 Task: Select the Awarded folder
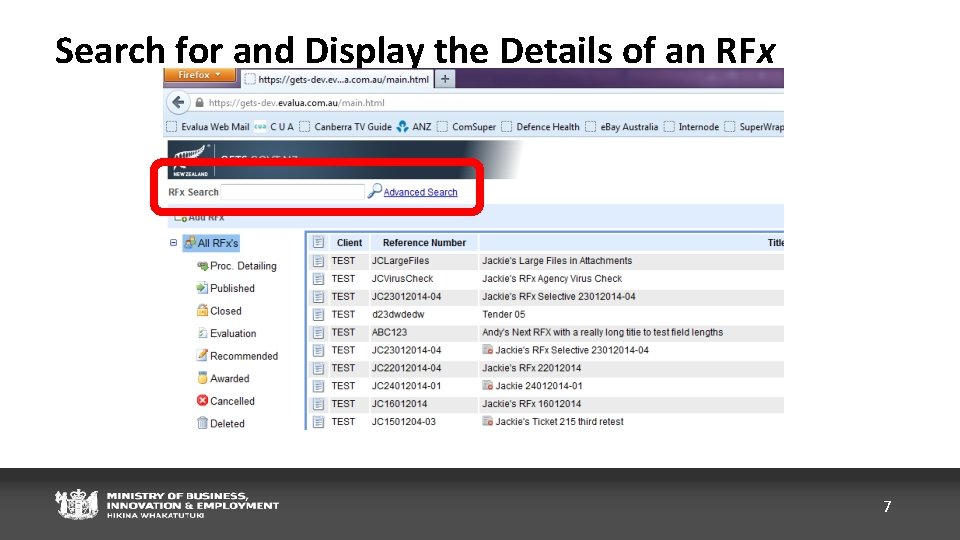pyautogui.click(x=230, y=379)
